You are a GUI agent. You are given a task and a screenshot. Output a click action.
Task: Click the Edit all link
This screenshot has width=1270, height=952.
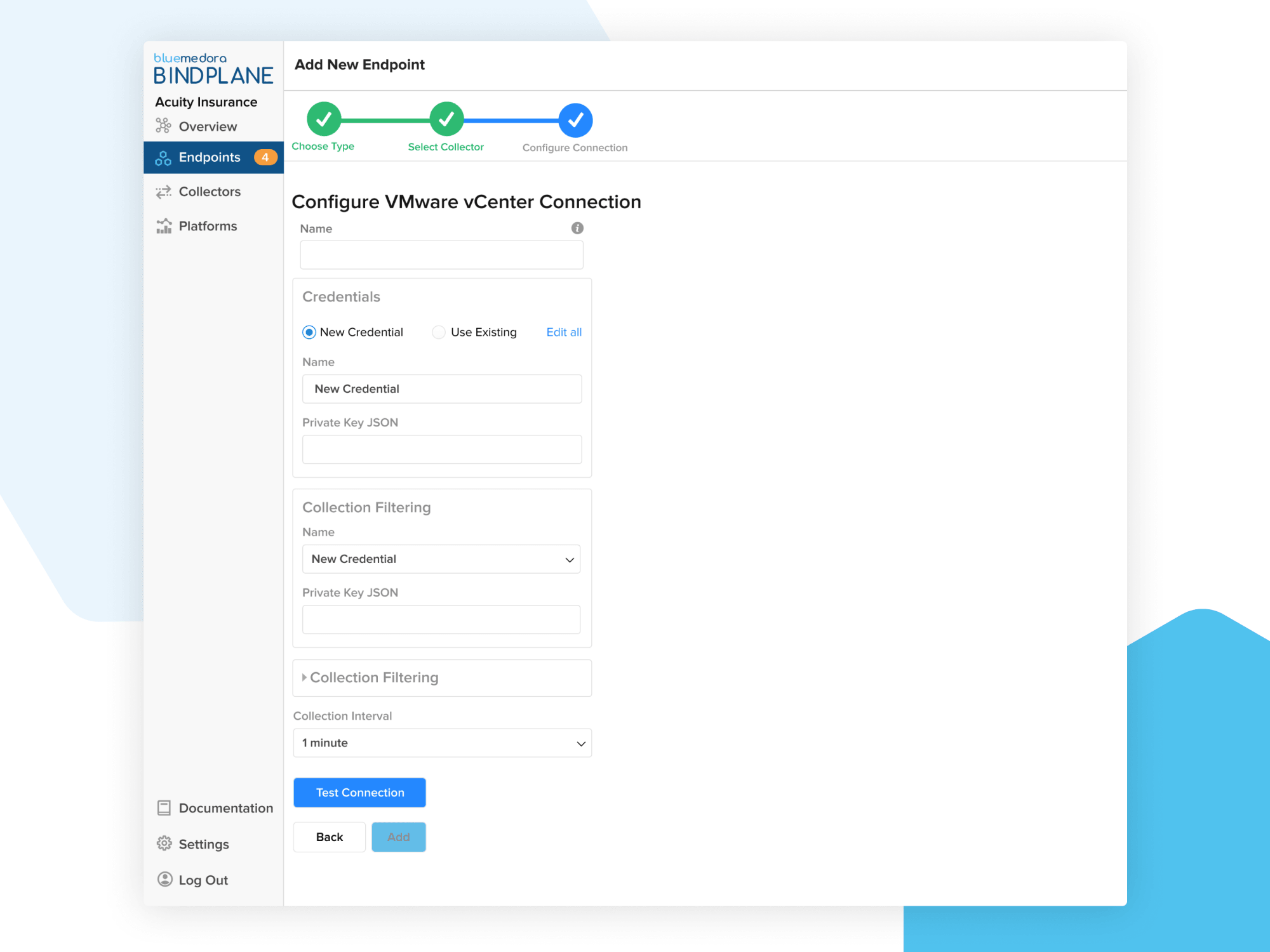click(564, 332)
